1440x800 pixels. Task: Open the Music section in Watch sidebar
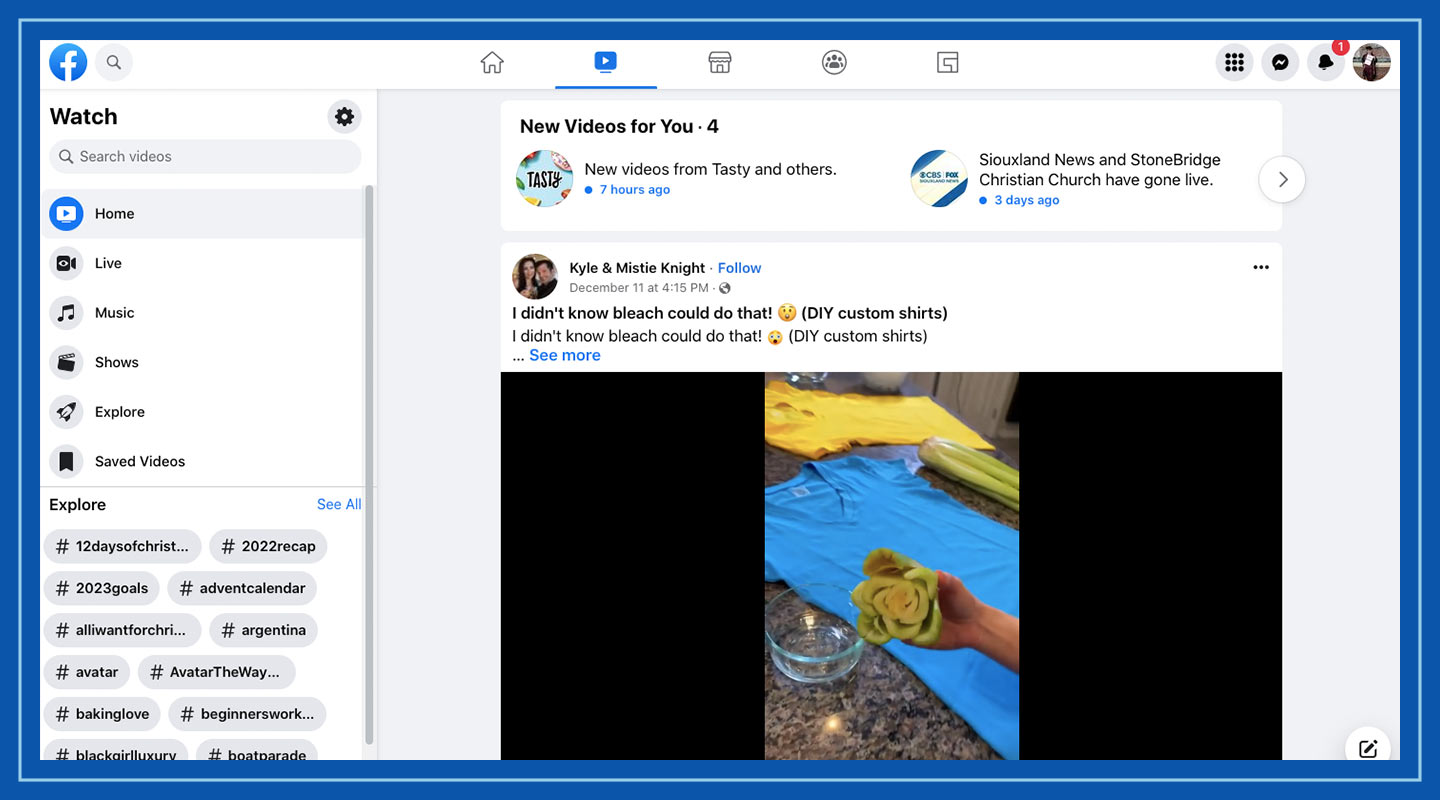tap(115, 312)
